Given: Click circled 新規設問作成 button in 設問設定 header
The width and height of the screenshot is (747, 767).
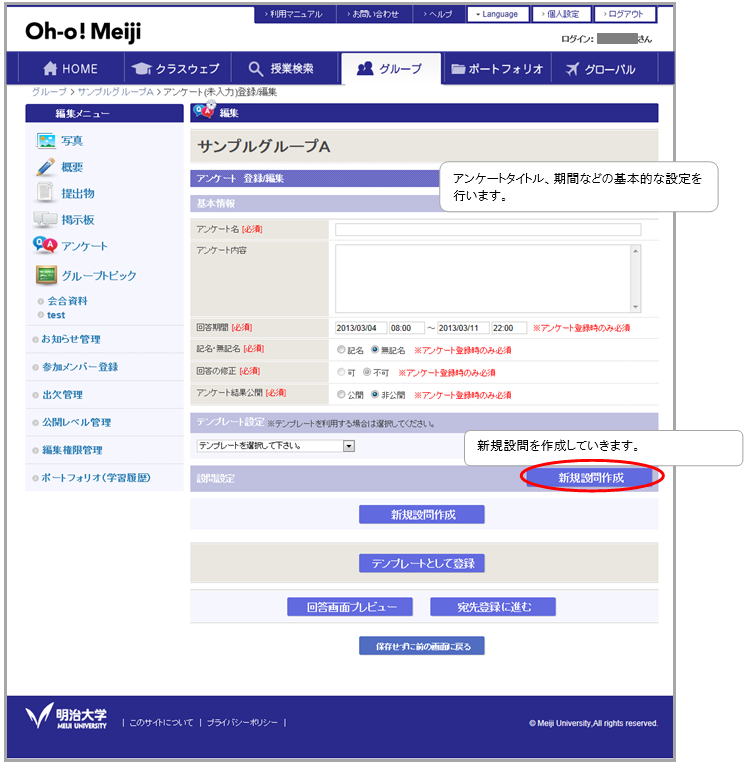Looking at the screenshot, I should coord(591,477).
